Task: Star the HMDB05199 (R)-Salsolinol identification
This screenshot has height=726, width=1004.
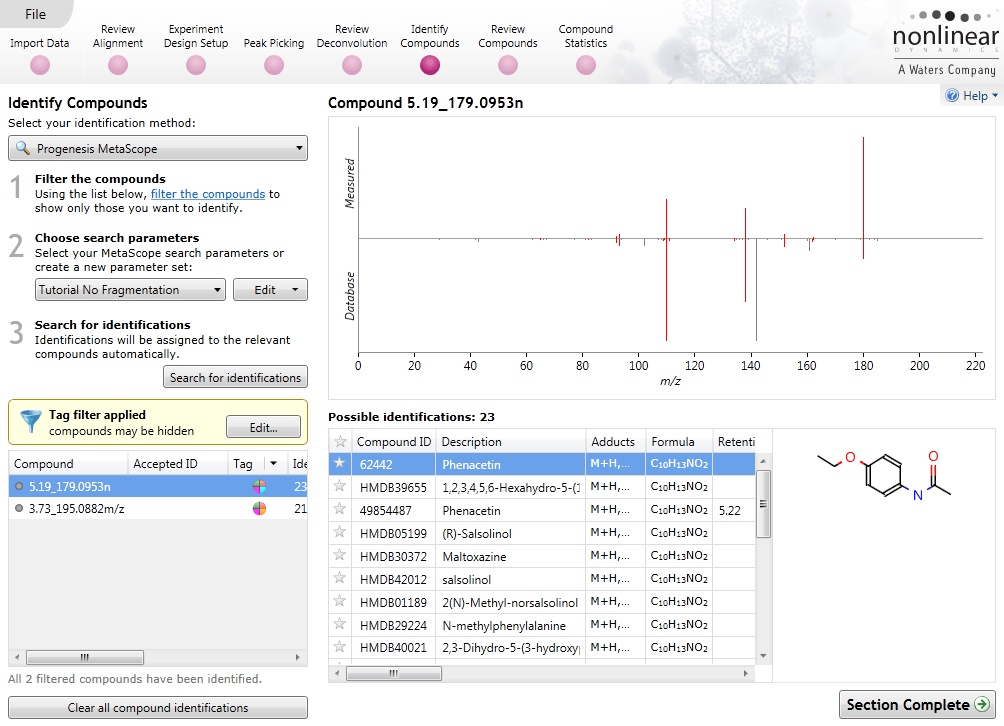Action: [340, 533]
